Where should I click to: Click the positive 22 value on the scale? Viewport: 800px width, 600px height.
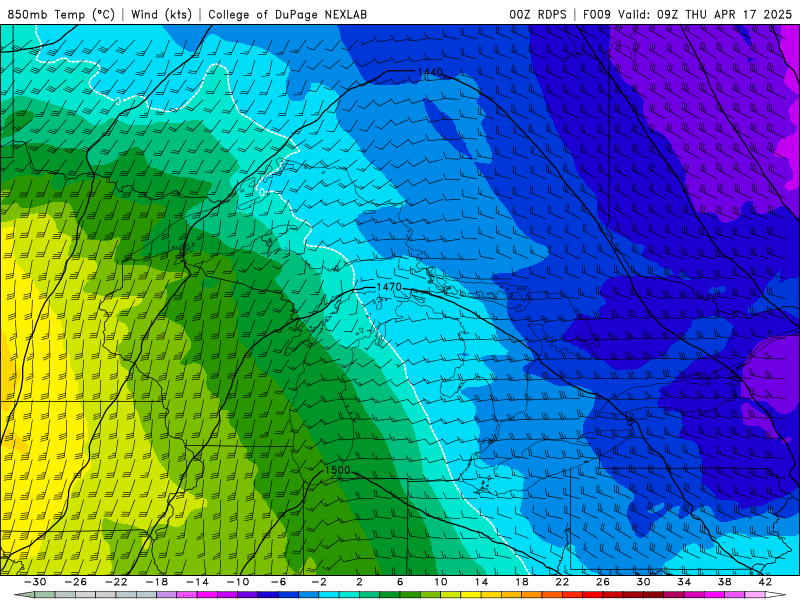562,582
